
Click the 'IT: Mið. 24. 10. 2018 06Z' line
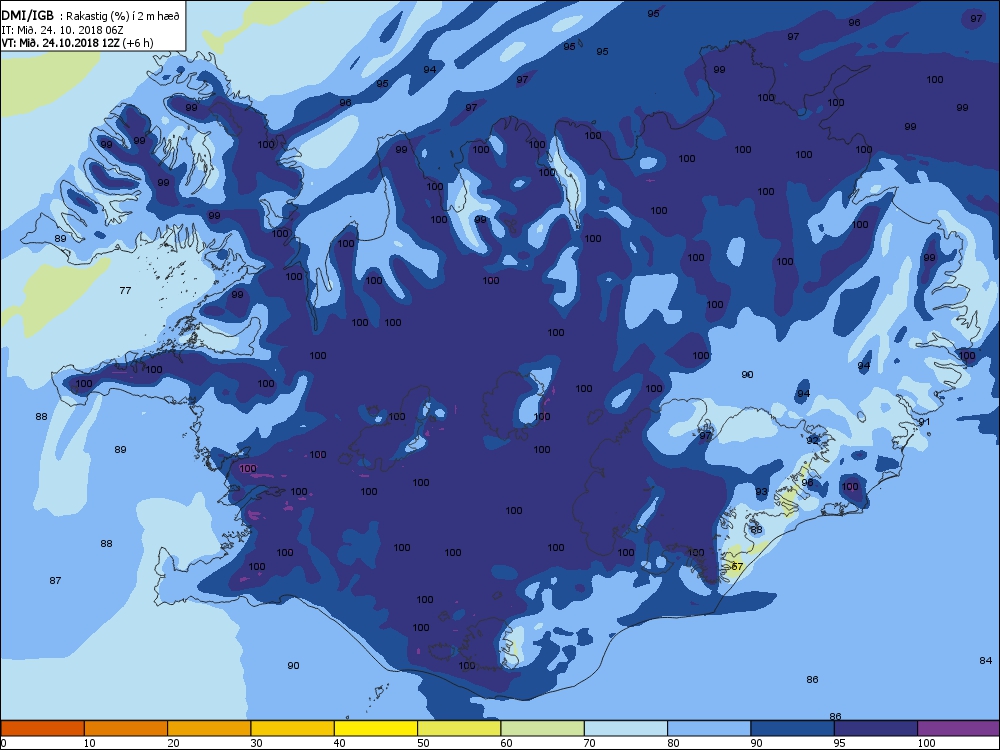[x=62, y=30]
